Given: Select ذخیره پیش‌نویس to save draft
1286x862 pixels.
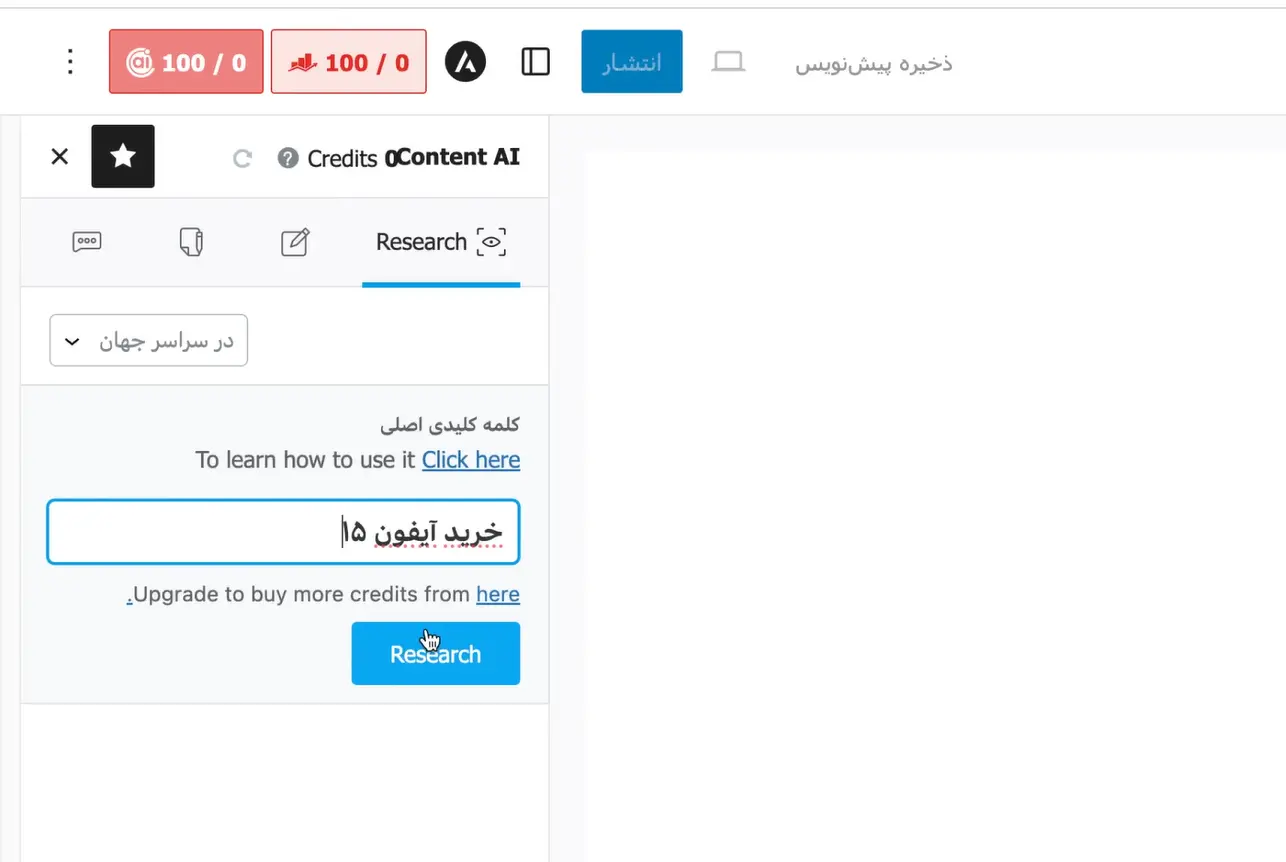Looking at the screenshot, I should [x=873, y=63].
